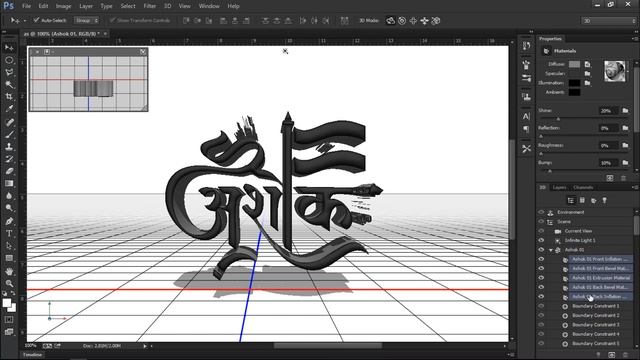Image resolution: width=640 pixels, height=360 pixels.
Task: Hide the Ashok 01 mesh
Action: pyautogui.click(x=541, y=250)
